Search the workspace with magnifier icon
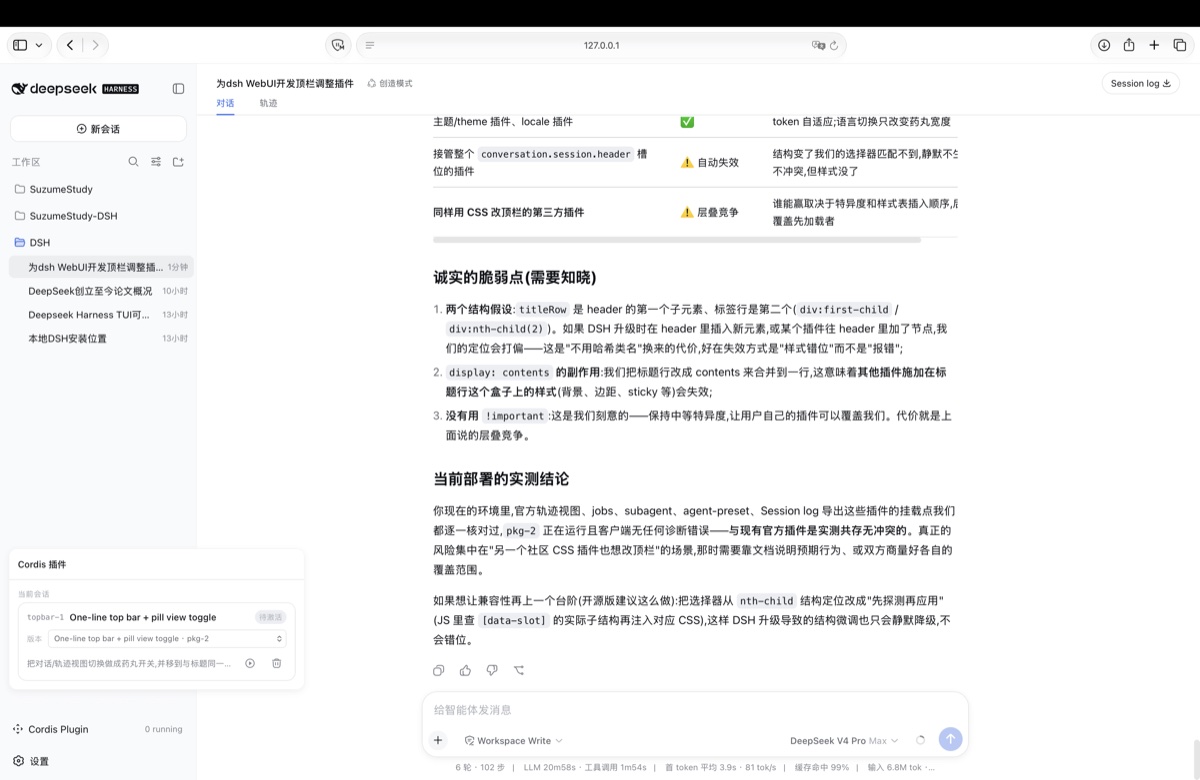 (133, 161)
